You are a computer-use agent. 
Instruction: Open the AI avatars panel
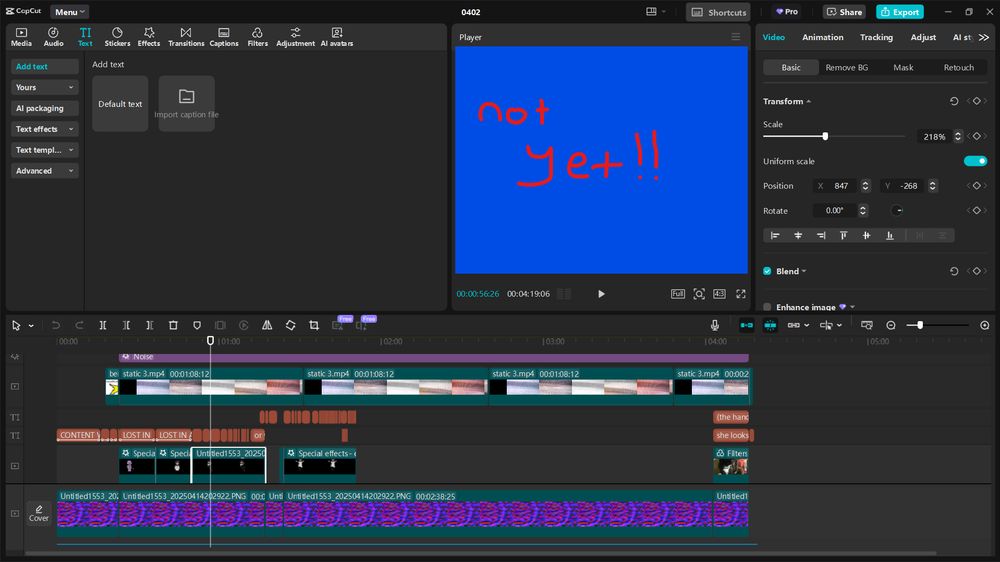pyautogui.click(x=337, y=37)
